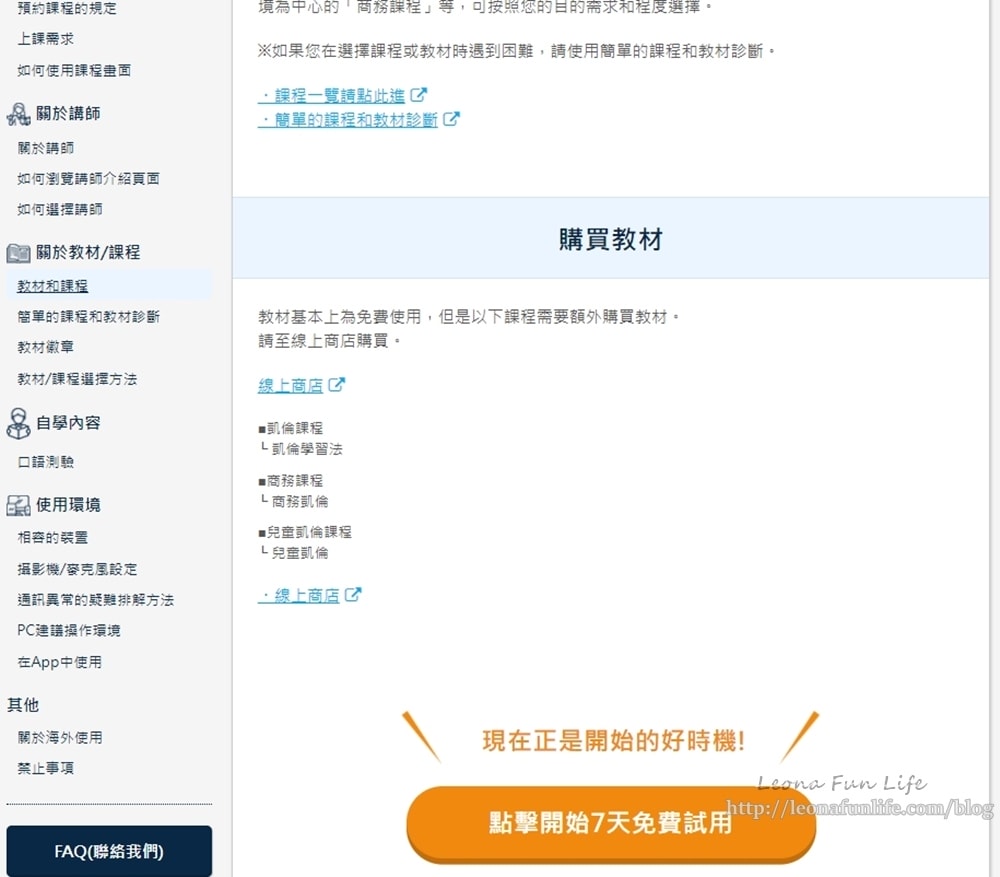Click the 使用環境 device icon
1000x877 pixels.
click(18, 505)
